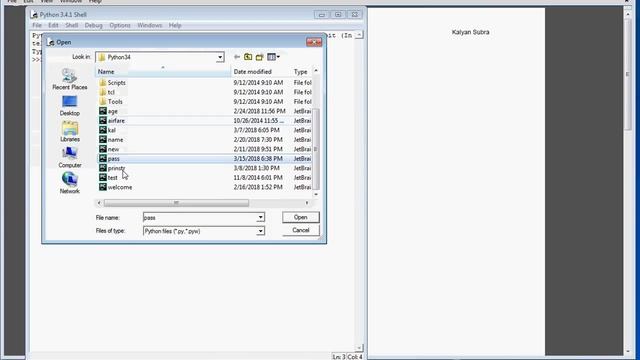Open the Windows menu in Python Shell
This screenshot has width=640, height=360.
150,25
